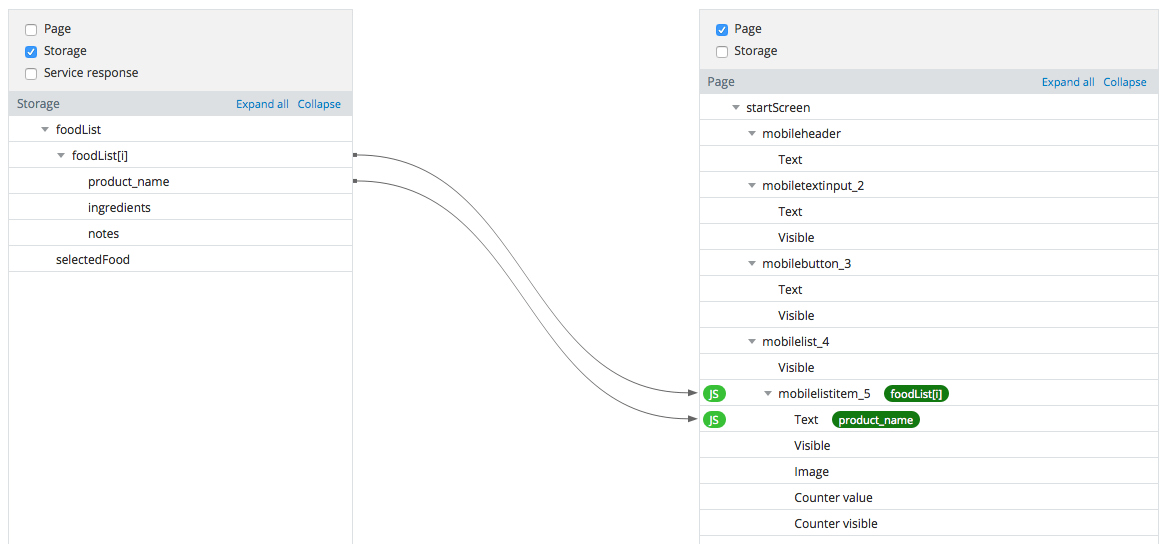The height and width of the screenshot is (544, 1166).
Task: Click Expand all in Storage panel
Action: pyautogui.click(x=262, y=104)
